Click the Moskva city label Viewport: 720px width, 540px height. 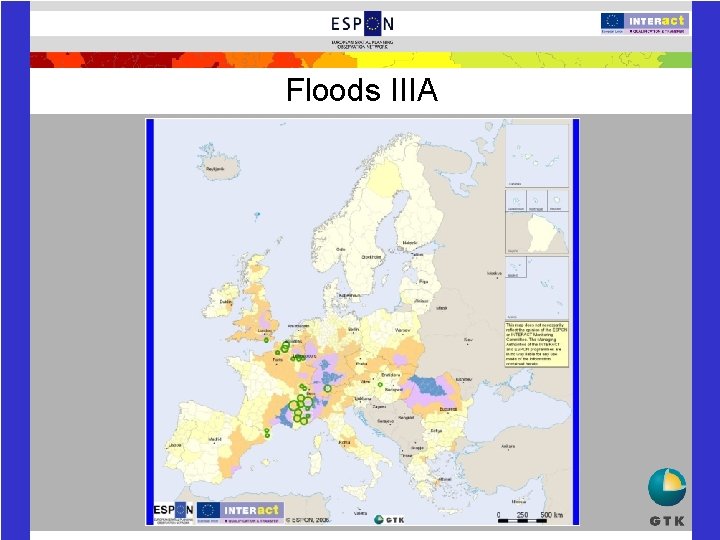point(495,273)
